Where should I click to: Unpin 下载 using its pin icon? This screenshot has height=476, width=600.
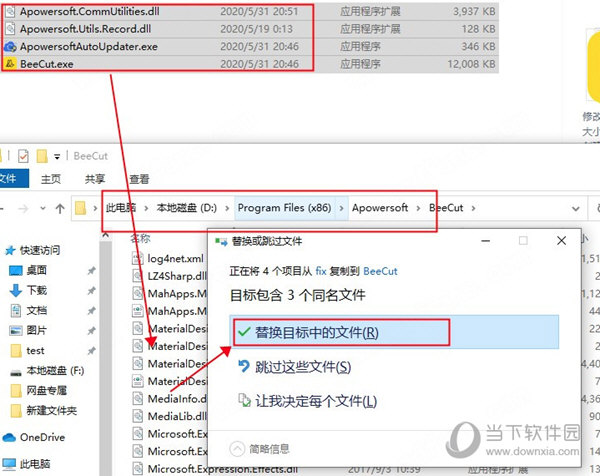91,290
